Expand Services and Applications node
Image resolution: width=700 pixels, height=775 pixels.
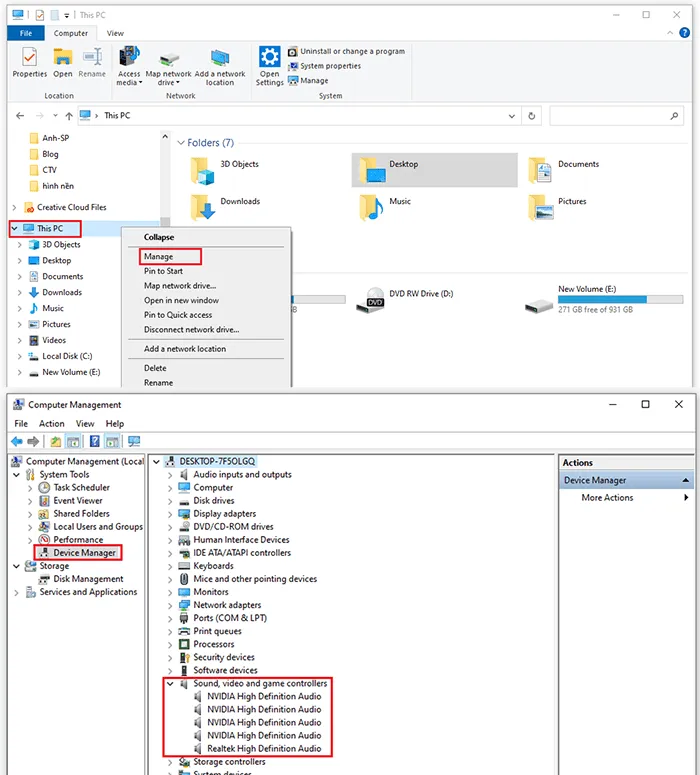coord(16,592)
